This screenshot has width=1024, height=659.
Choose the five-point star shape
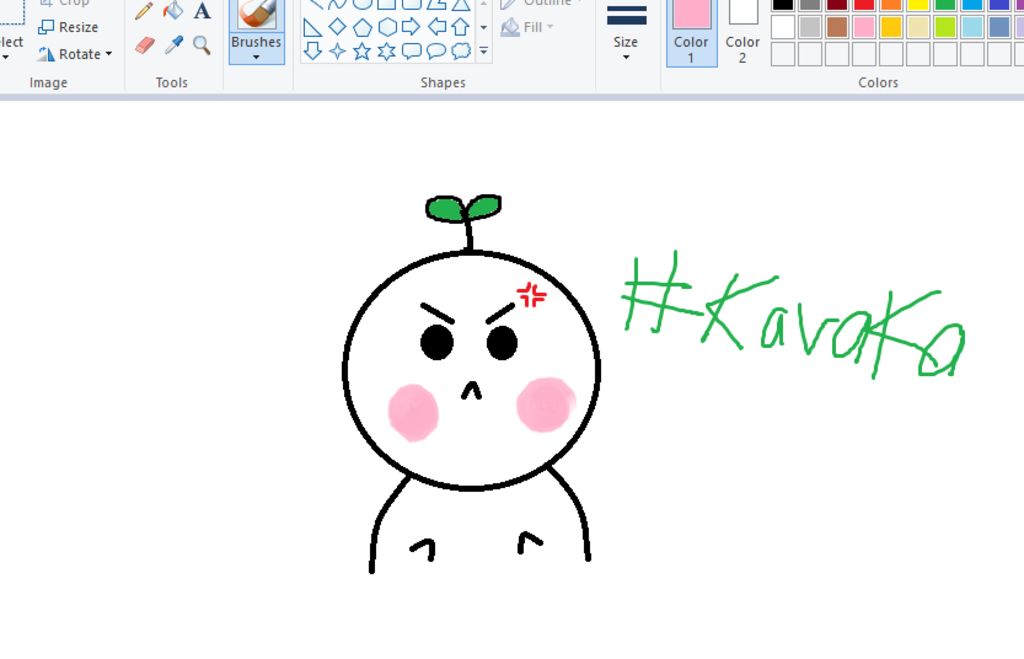(x=362, y=51)
